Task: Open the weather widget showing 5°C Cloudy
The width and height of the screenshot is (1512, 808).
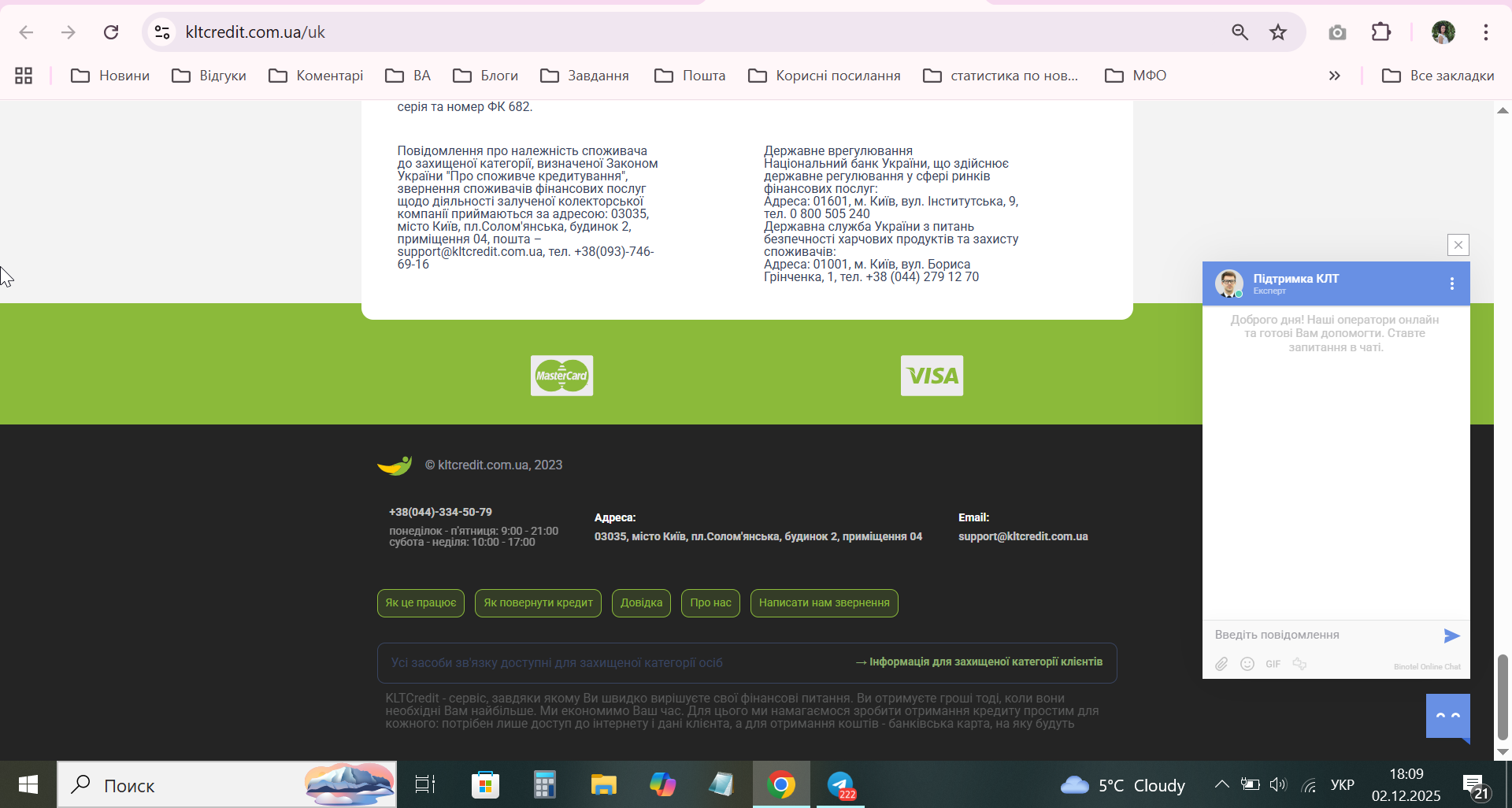Action: pyautogui.click(x=1122, y=785)
